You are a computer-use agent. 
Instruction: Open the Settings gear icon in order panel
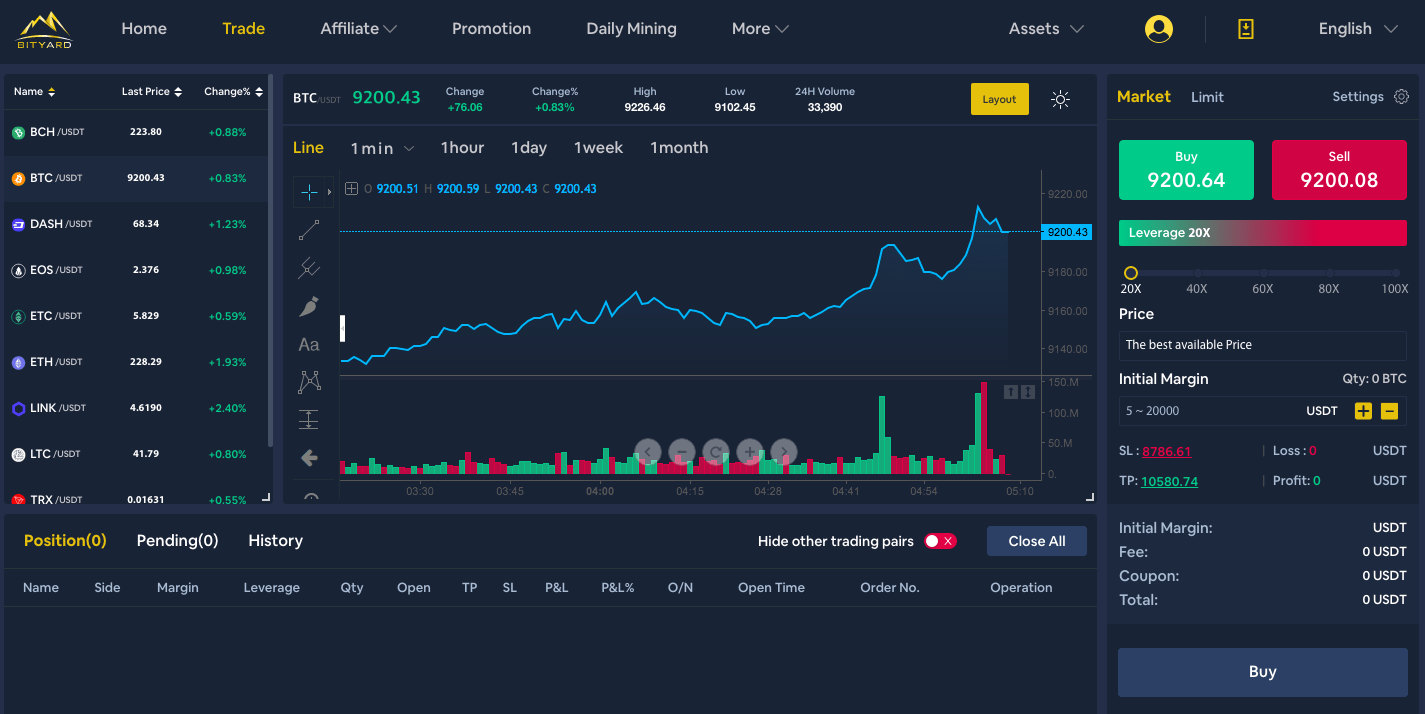pyautogui.click(x=1402, y=97)
